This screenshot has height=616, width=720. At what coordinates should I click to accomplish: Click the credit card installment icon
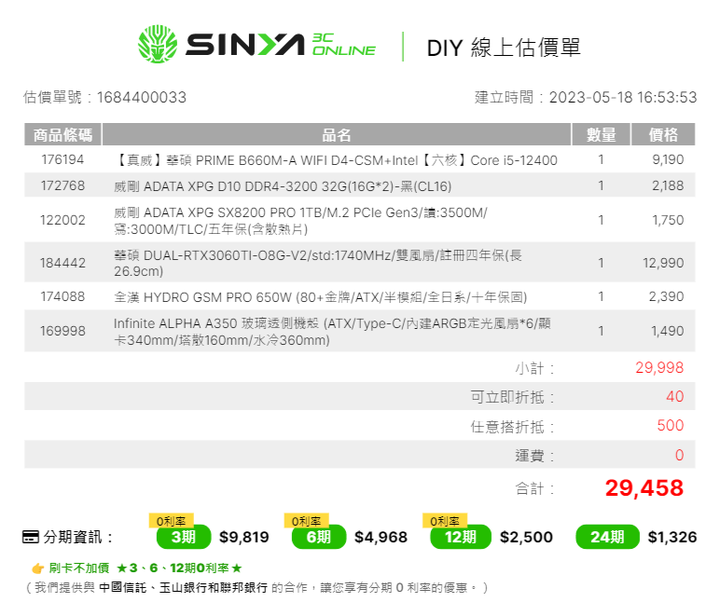coord(31,537)
